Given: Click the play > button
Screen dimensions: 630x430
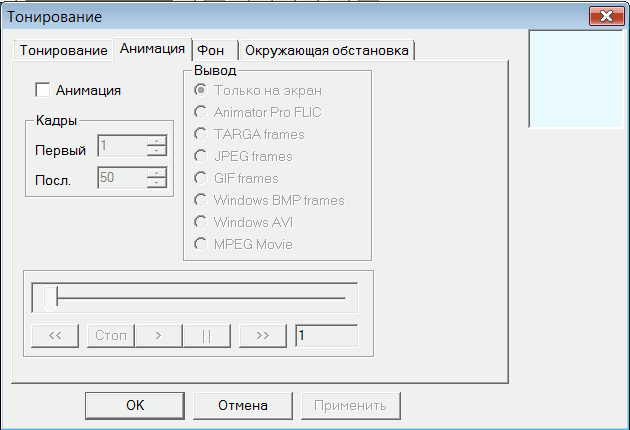Looking at the screenshot, I should 158,335.
